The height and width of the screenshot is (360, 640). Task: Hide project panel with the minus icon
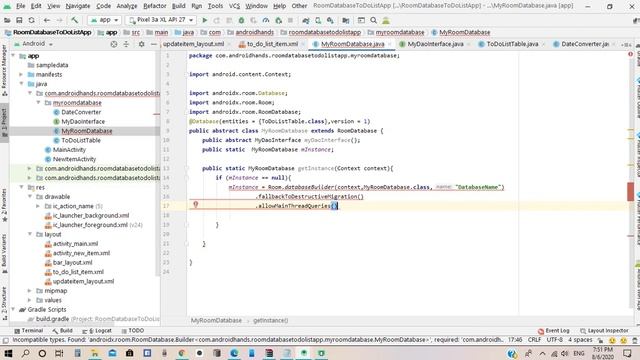pyautogui.click(x=153, y=44)
